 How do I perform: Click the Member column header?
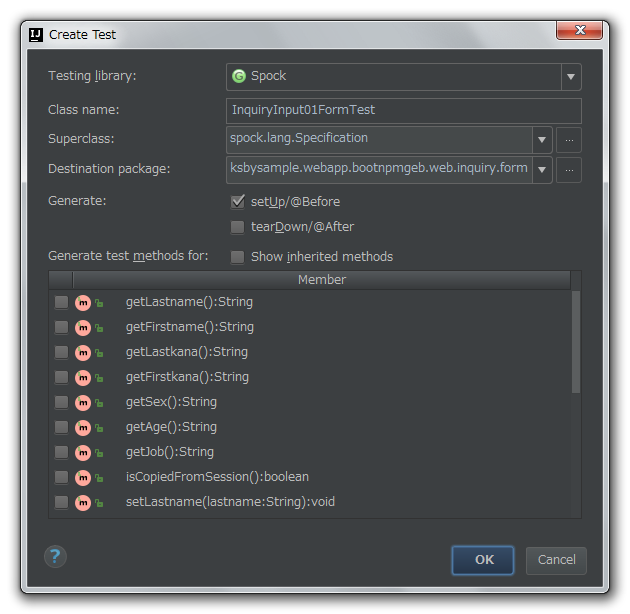click(x=321, y=280)
